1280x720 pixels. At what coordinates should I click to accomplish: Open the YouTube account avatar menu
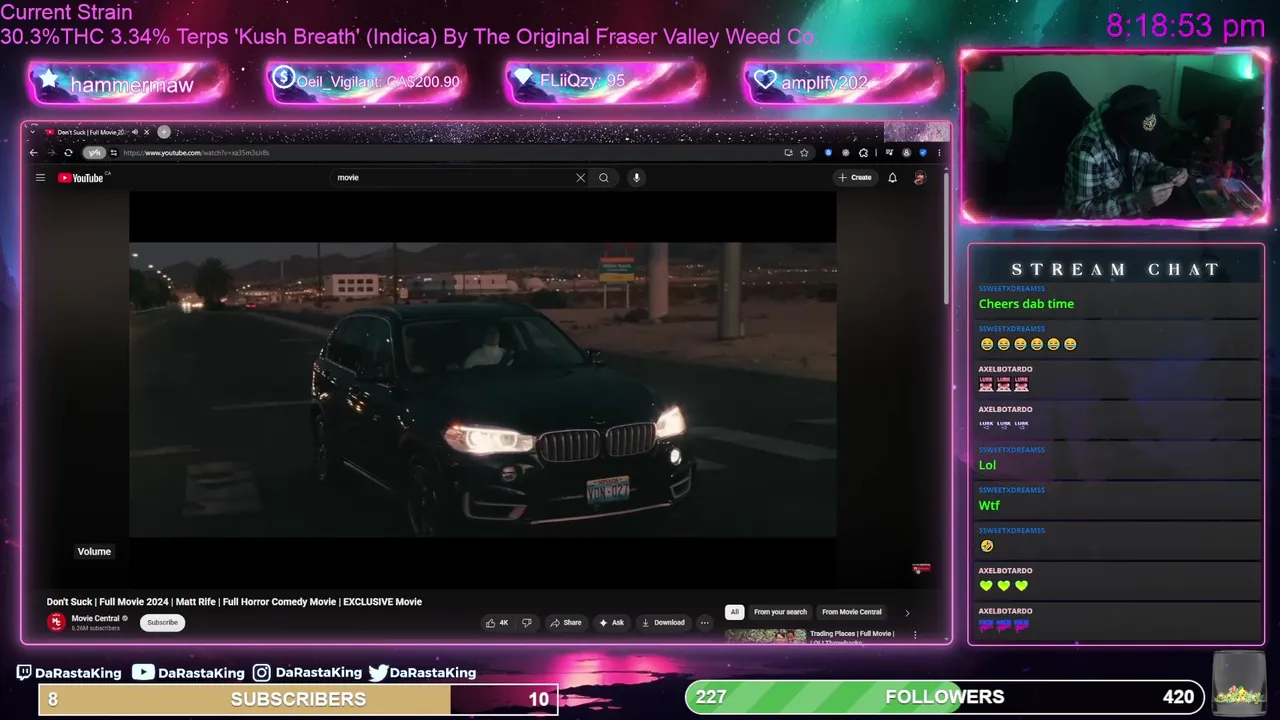[920, 178]
